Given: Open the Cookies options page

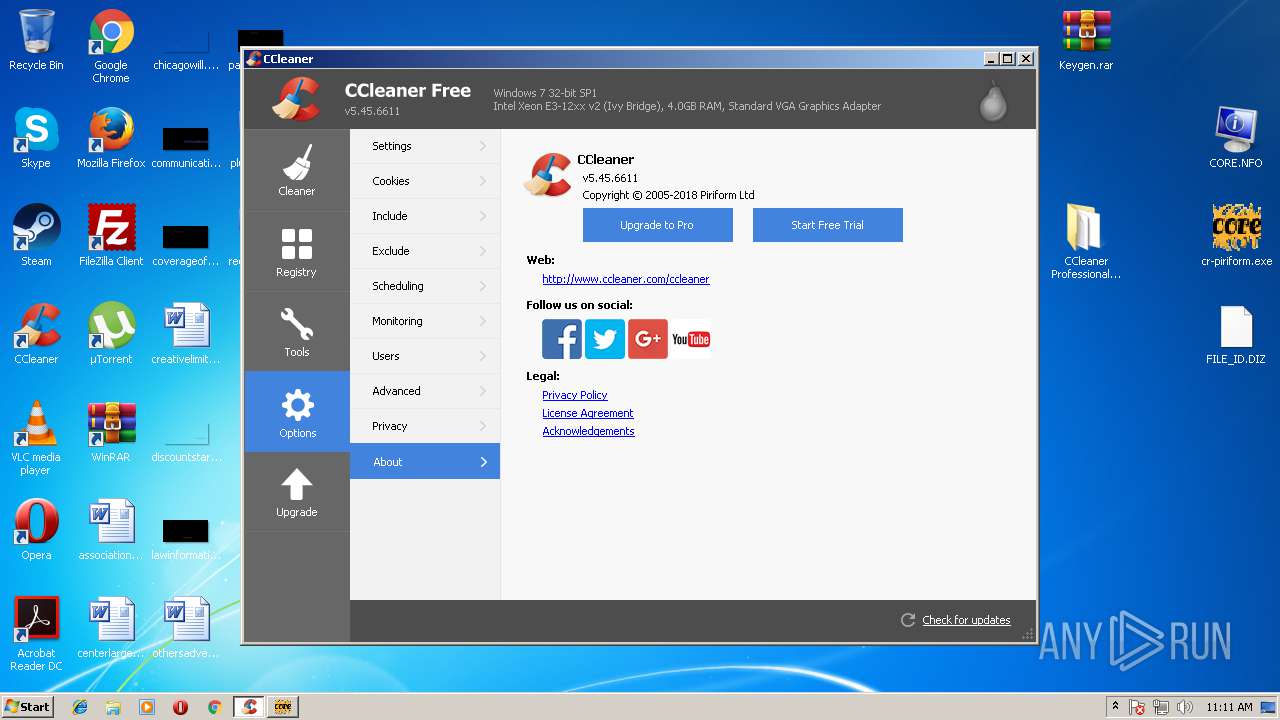Looking at the screenshot, I should (425, 181).
